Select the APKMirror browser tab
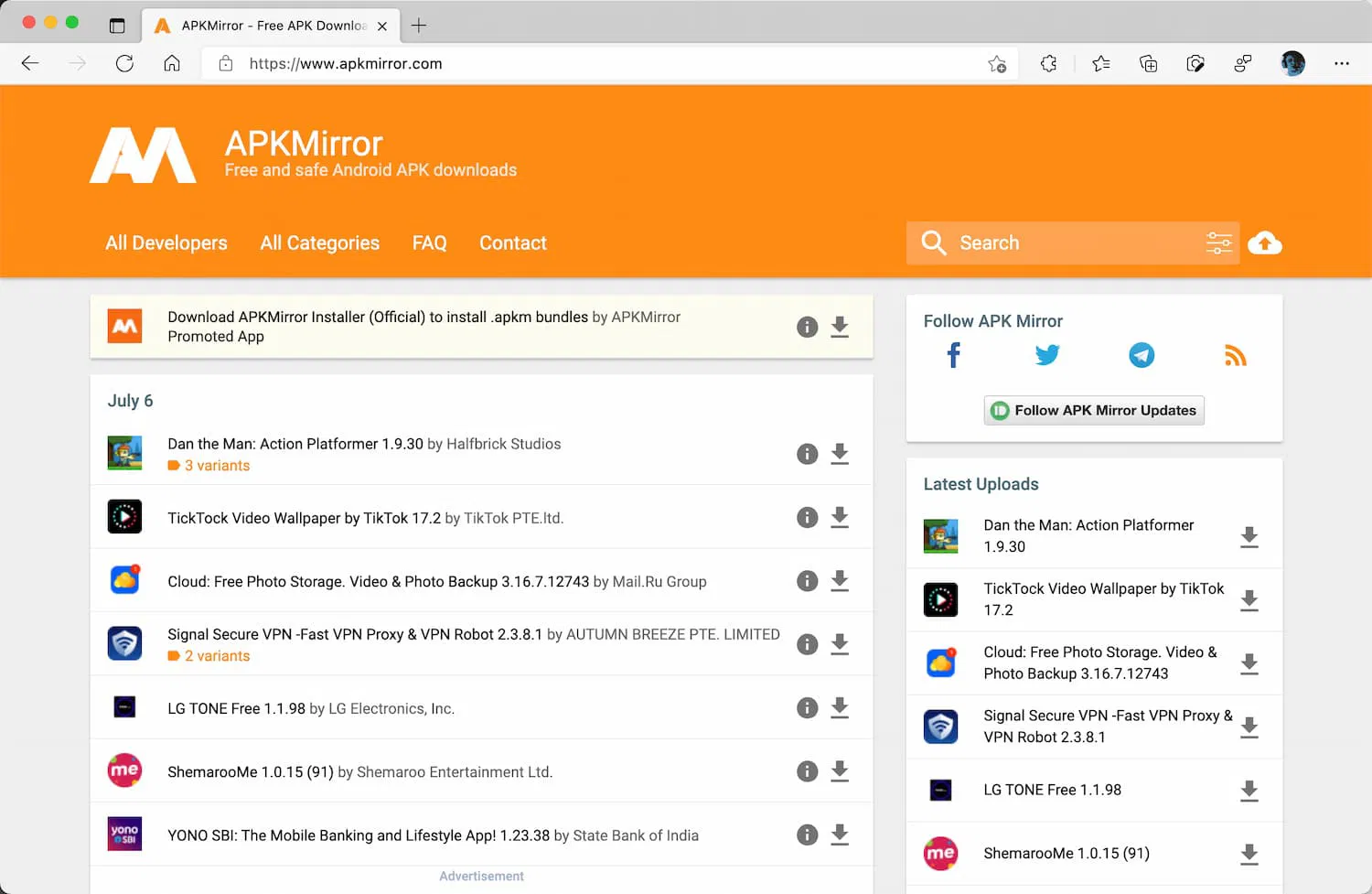Image resolution: width=1372 pixels, height=894 pixels. coord(271,26)
